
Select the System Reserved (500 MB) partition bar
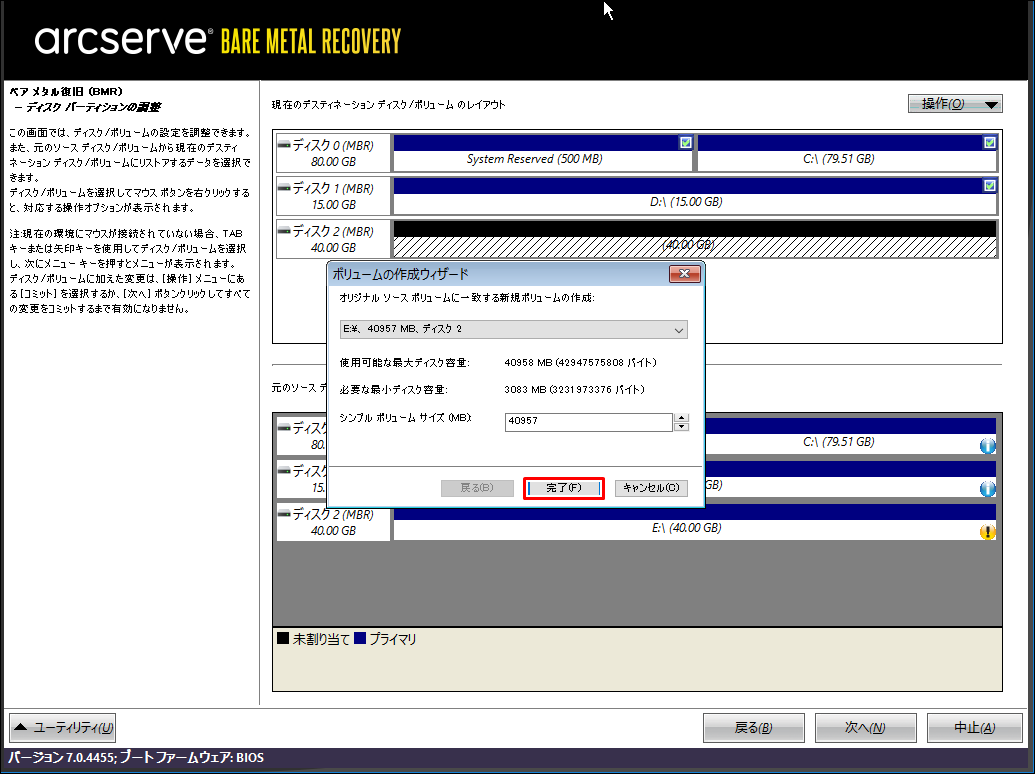(x=542, y=152)
